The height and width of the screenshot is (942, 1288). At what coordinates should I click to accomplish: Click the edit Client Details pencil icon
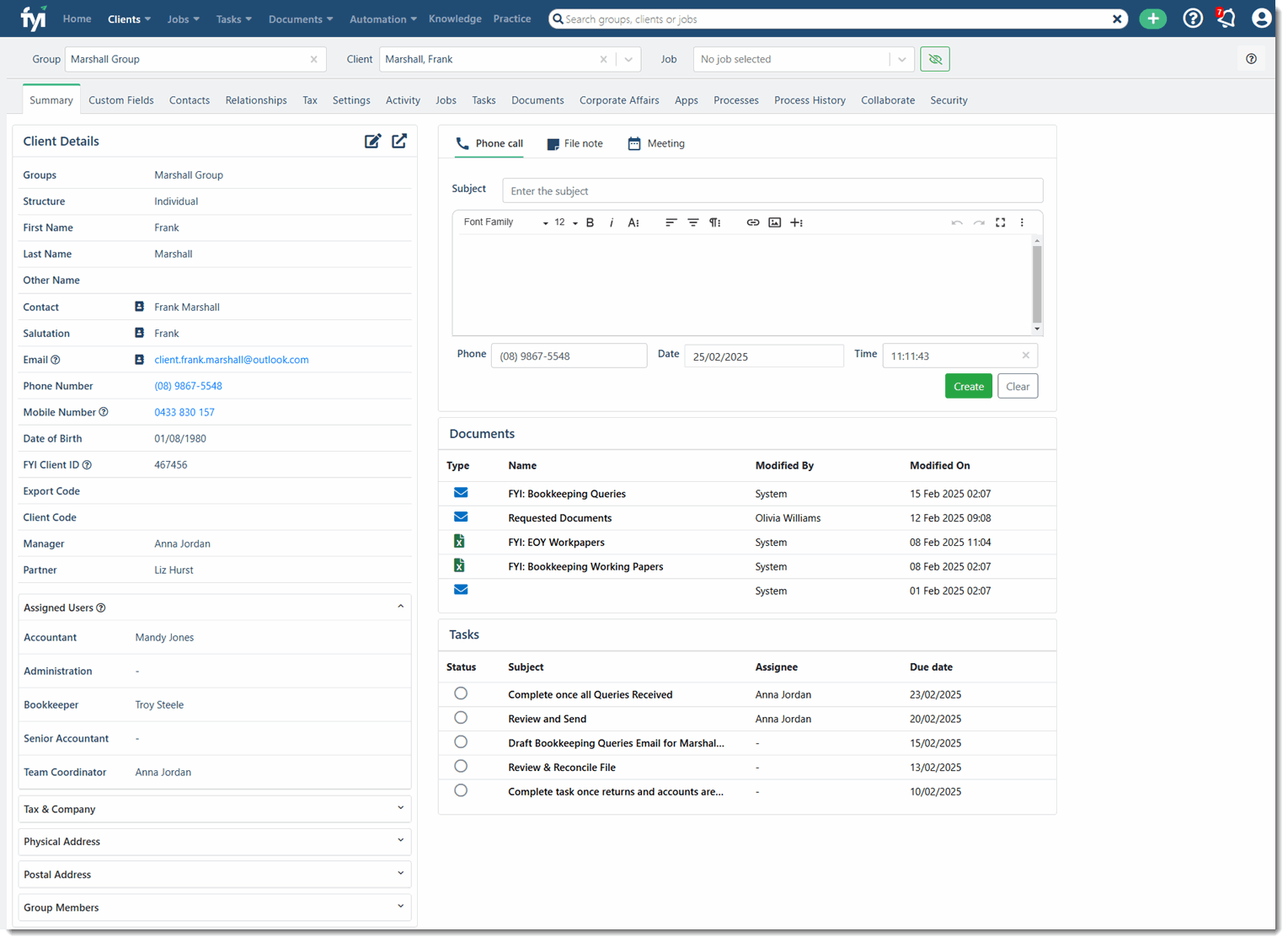(x=372, y=142)
